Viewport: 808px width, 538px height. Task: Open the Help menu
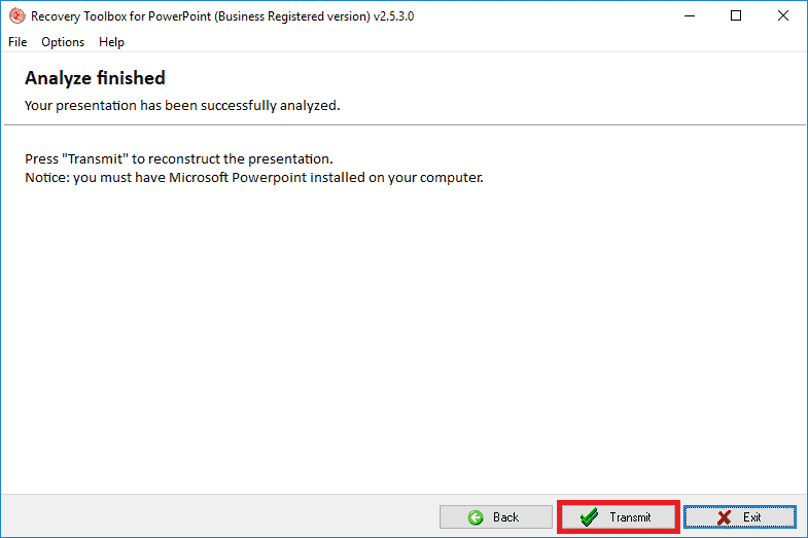(x=111, y=42)
